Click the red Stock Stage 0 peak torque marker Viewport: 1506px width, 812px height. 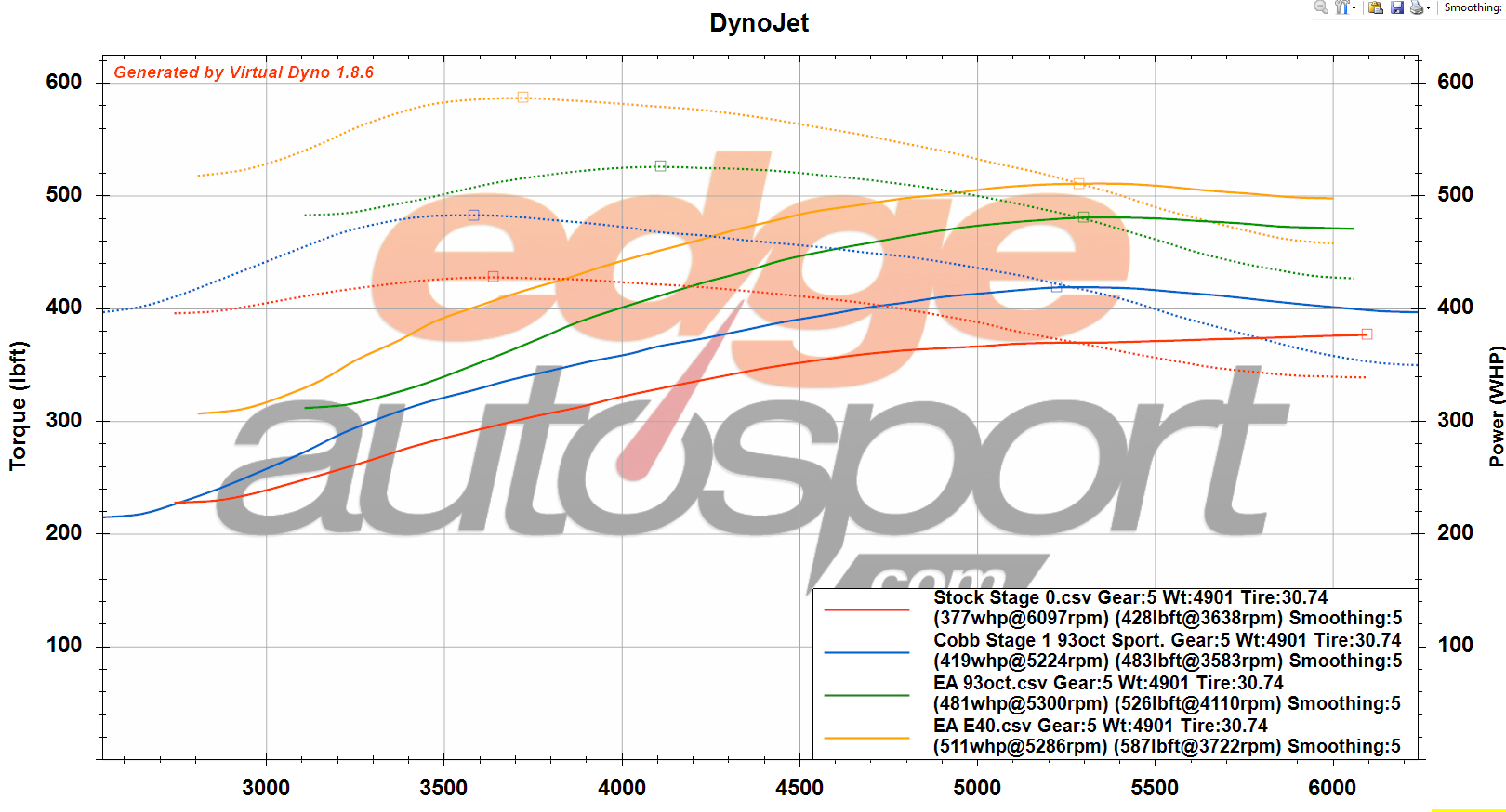point(493,277)
